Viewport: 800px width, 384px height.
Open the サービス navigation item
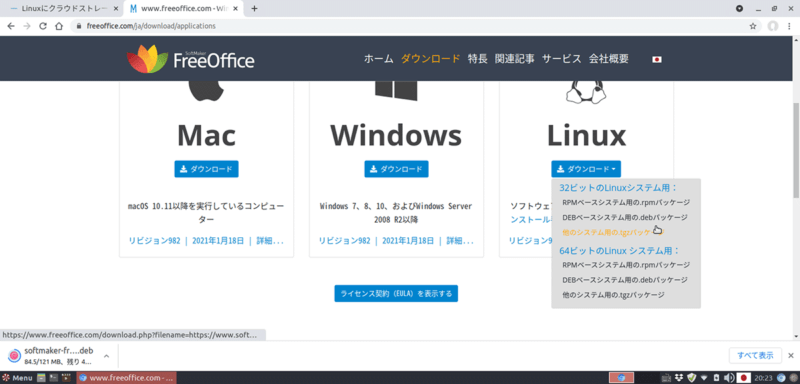562,59
